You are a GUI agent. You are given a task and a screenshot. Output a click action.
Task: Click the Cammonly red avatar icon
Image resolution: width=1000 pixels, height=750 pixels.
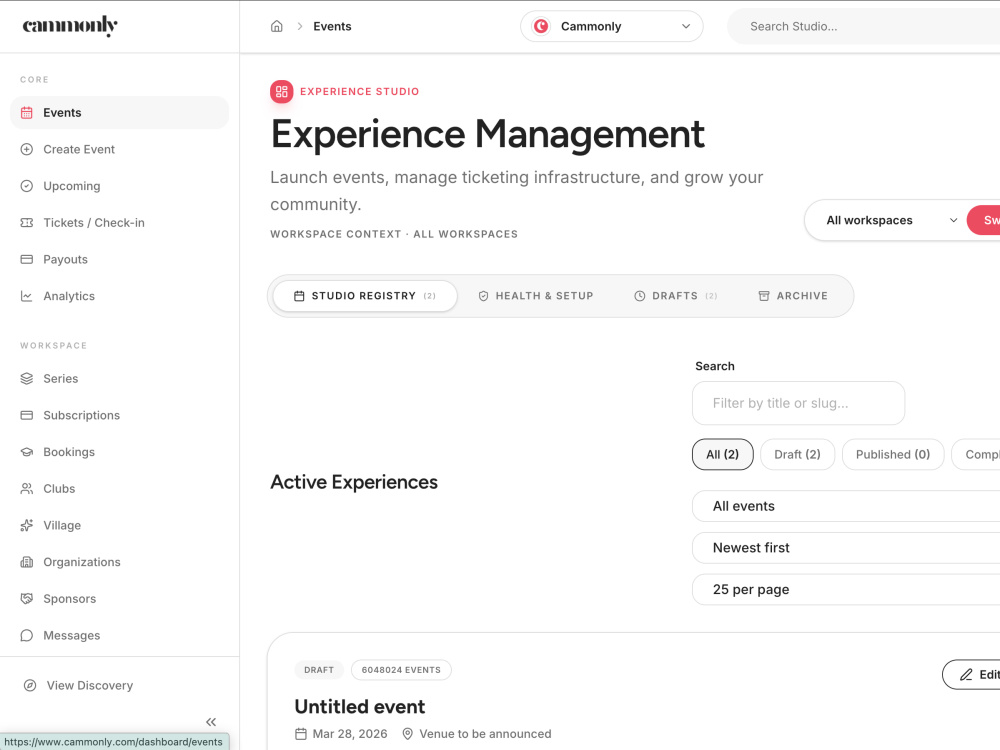point(541,26)
